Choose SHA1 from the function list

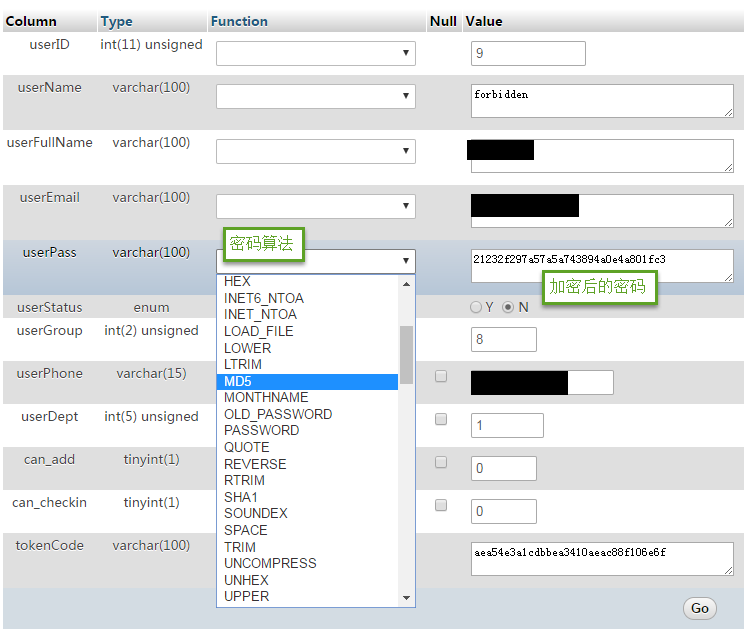click(241, 497)
